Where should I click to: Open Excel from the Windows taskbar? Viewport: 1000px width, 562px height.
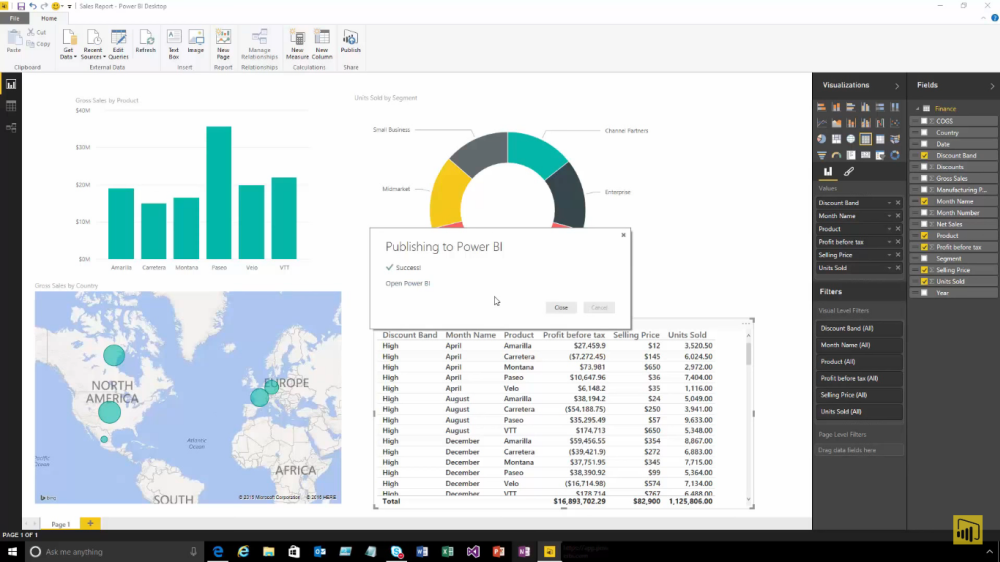[447, 552]
